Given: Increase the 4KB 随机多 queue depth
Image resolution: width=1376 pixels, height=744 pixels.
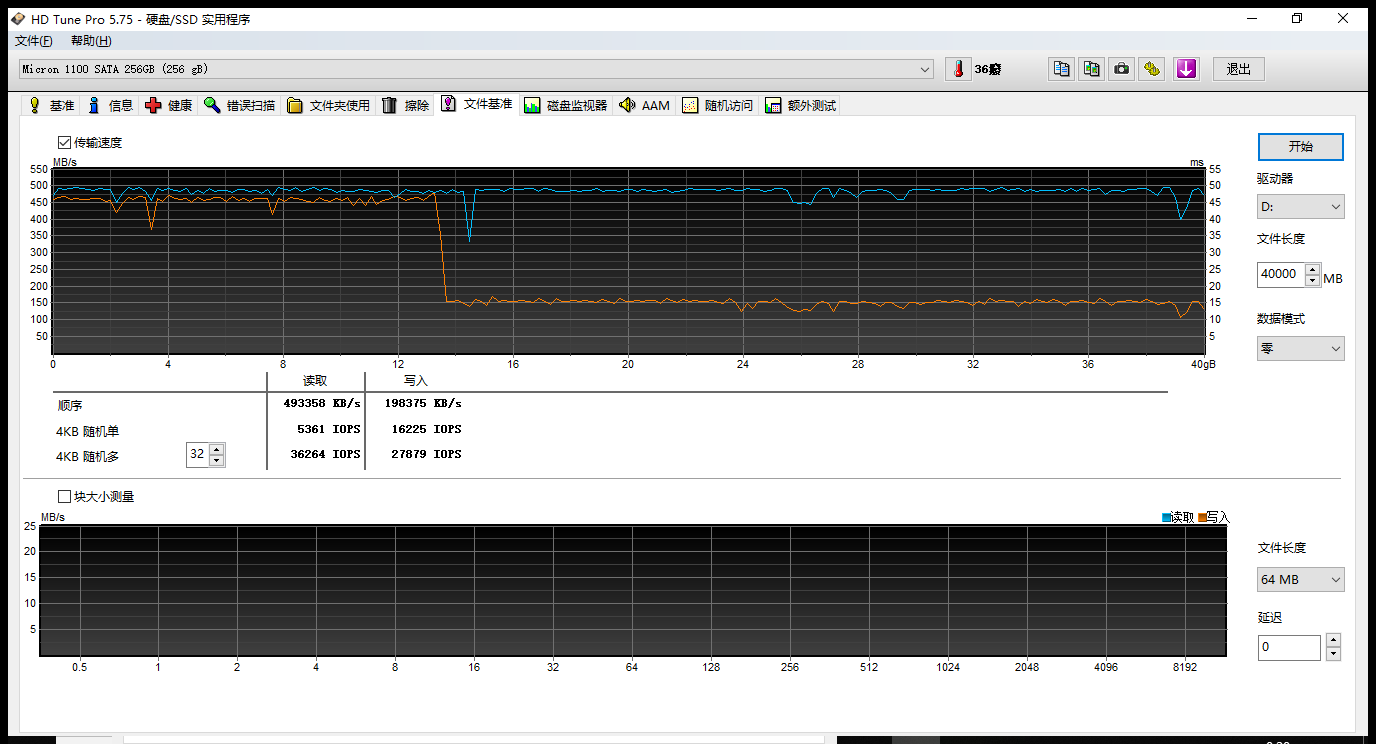Looking at the screenshot, I should 217,449.
